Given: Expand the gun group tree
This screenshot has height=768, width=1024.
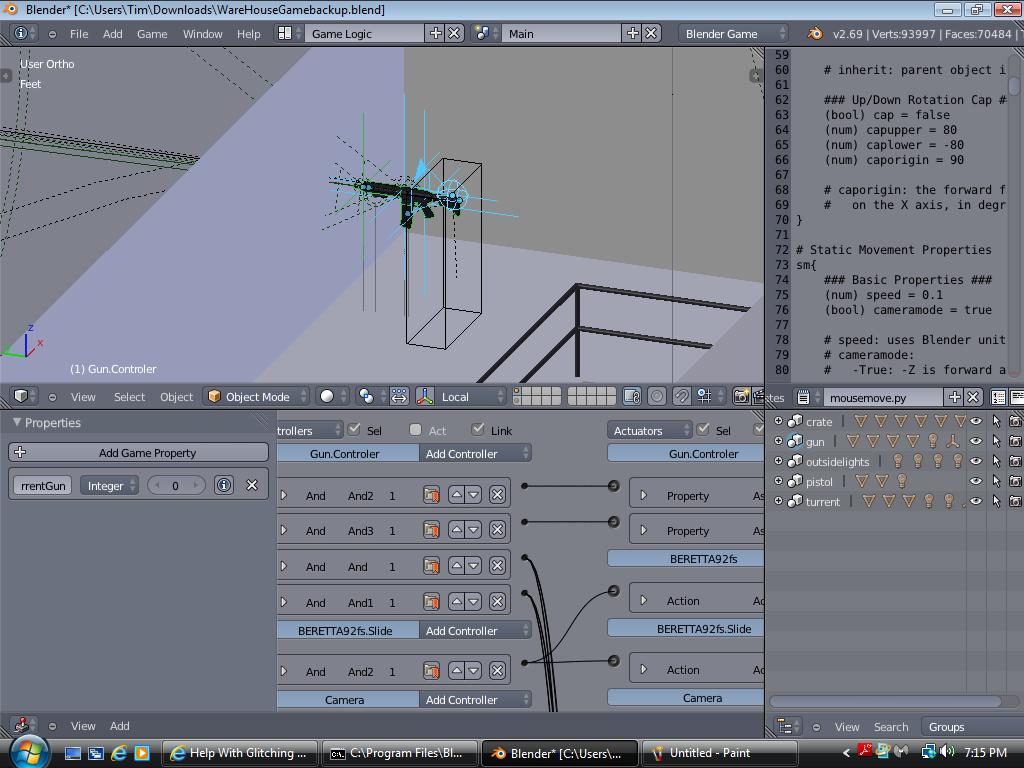Looking at the screenshot, I should (x=778, y=441).
